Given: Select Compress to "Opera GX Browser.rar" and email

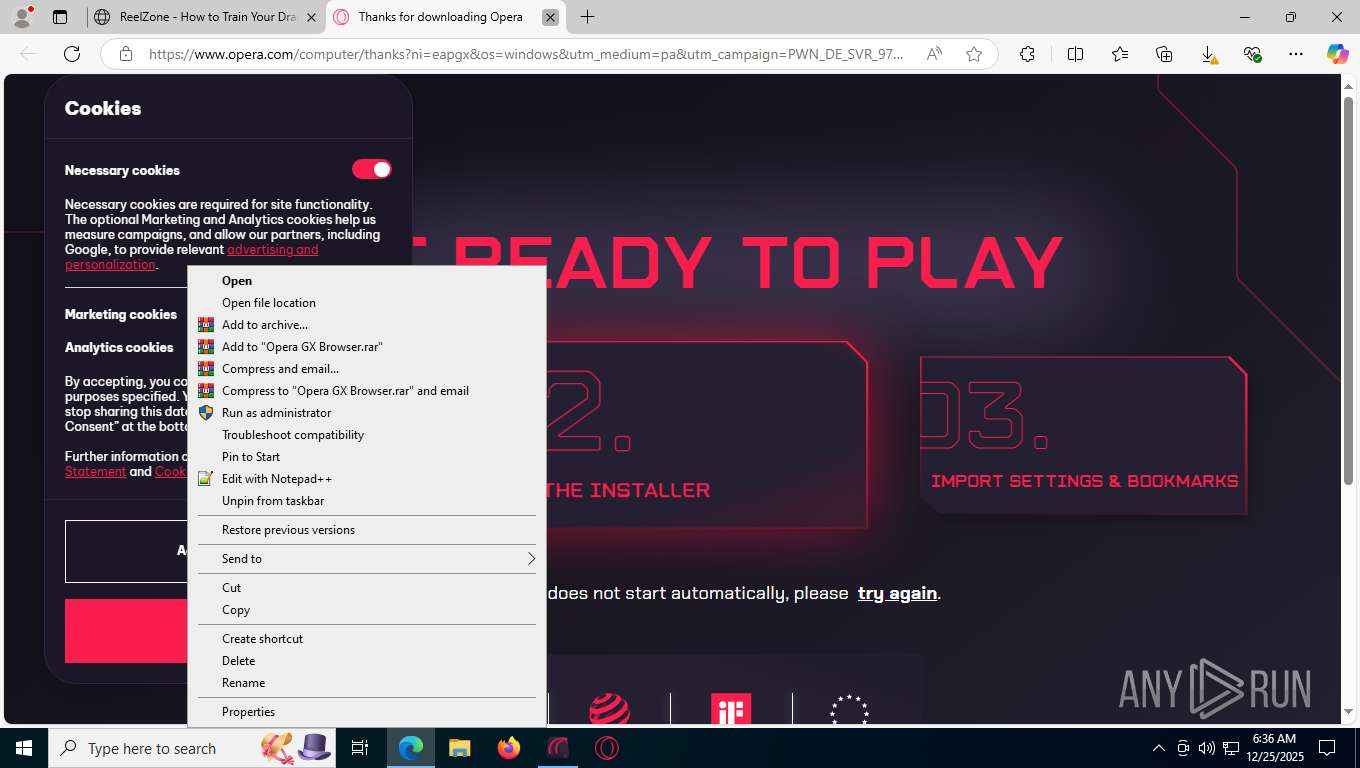Looking at the screenshot, I should pos(366,391).
